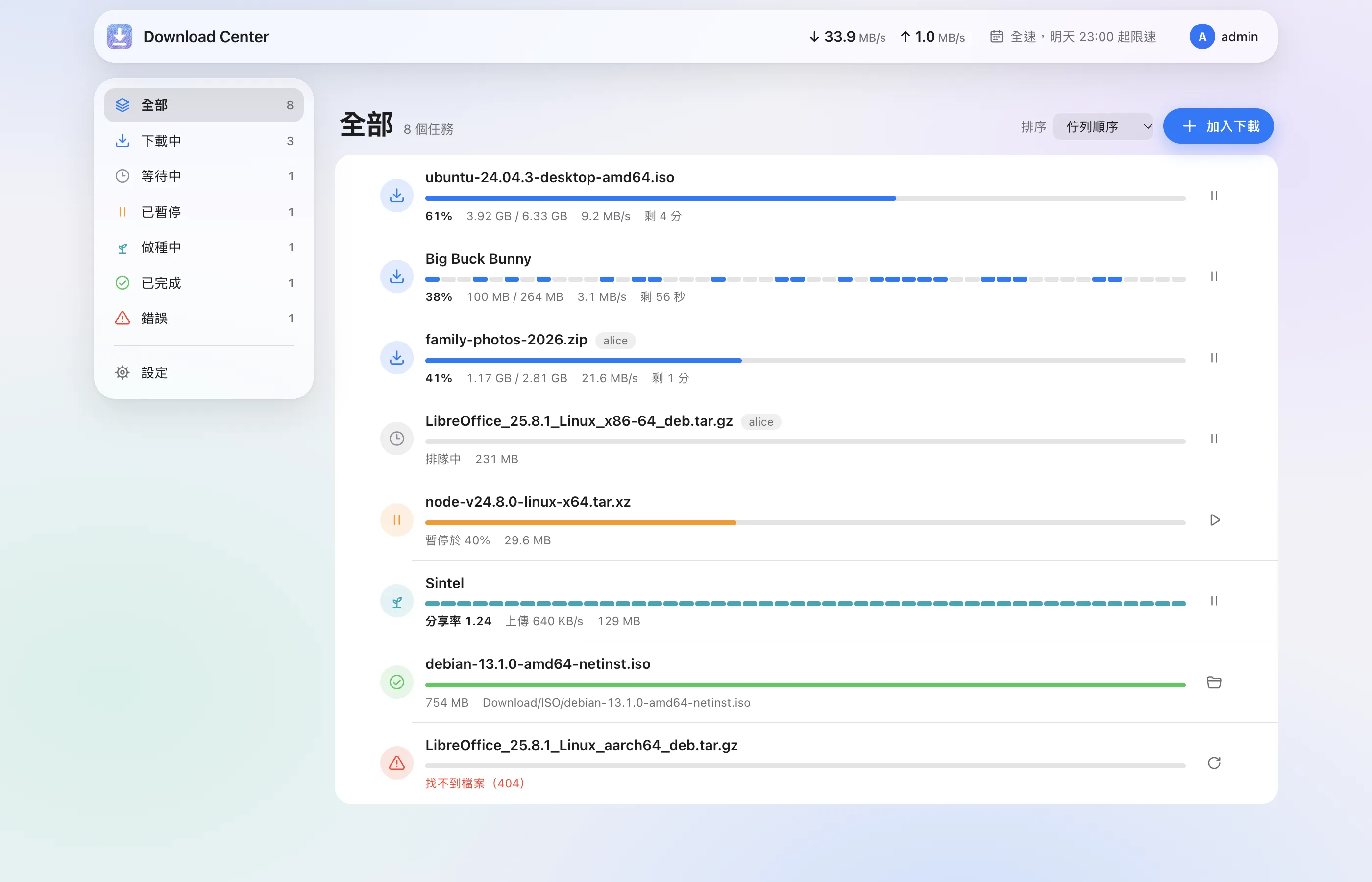Show the 已暫停 tasks

(x=204, y=212)
